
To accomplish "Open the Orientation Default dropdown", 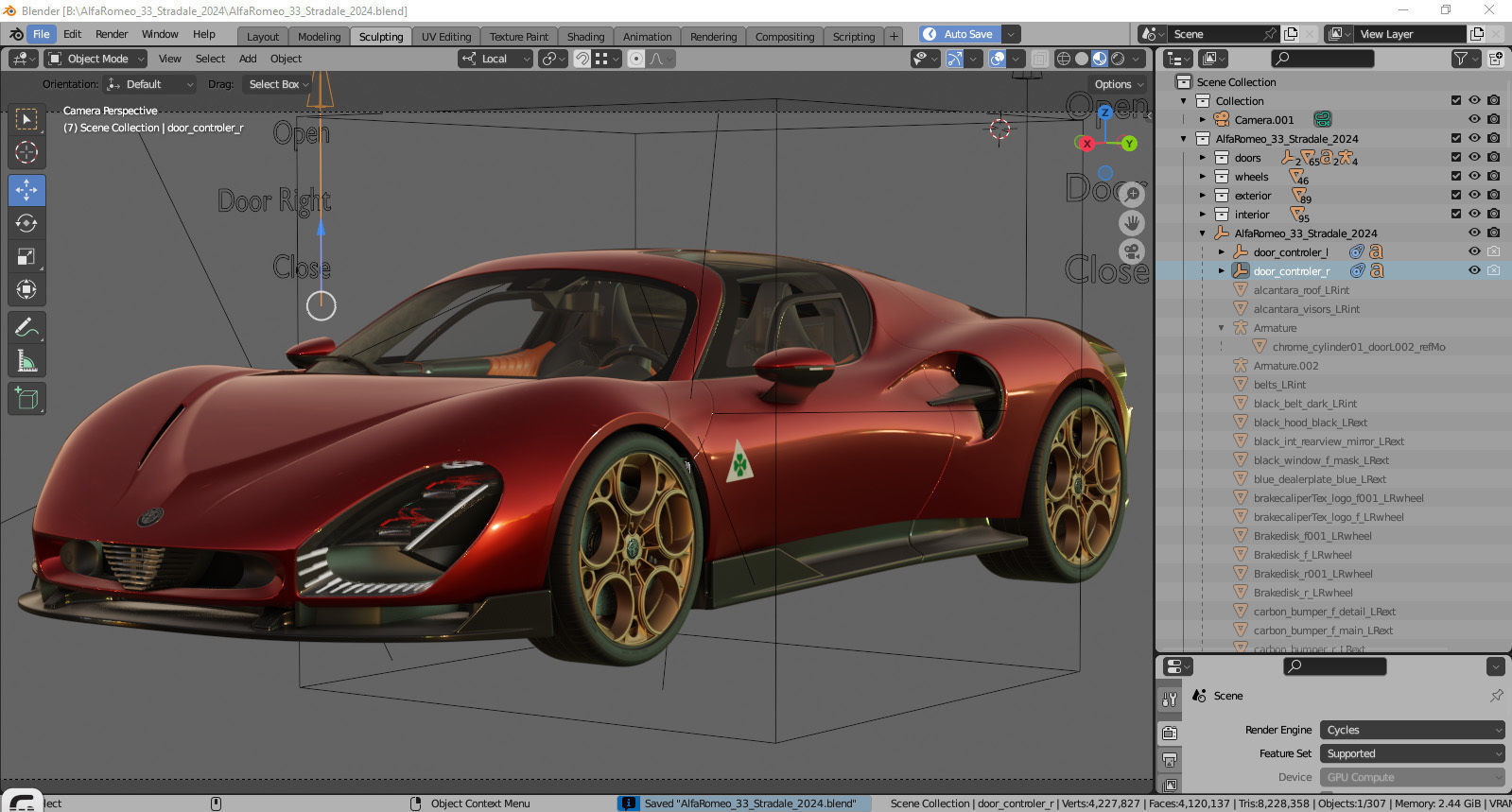I will (150, 84).
